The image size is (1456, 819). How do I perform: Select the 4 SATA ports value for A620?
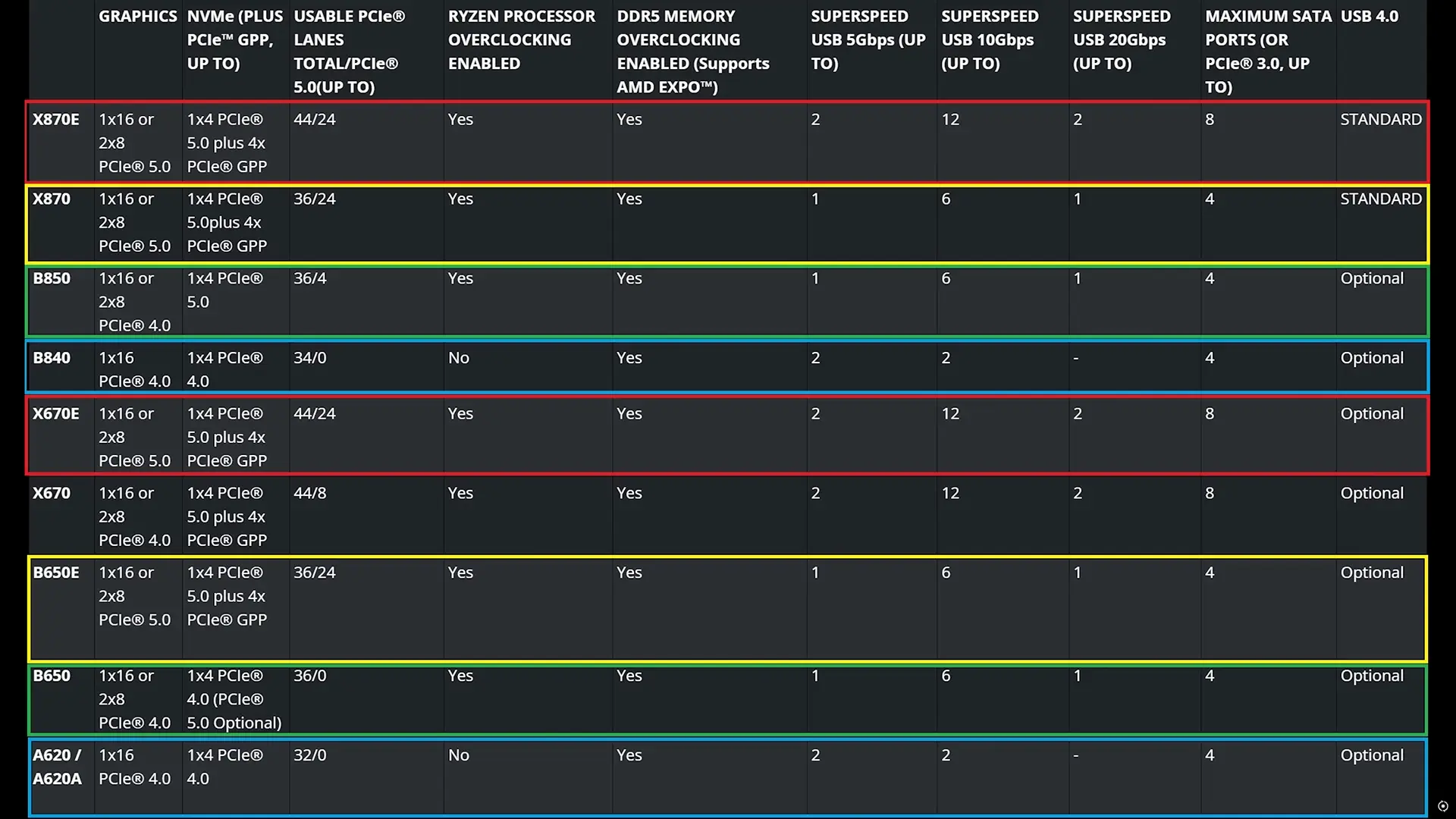1210,755
